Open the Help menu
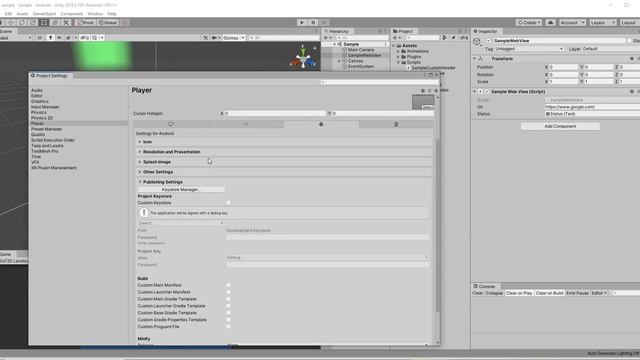Image resolution: width=640 pixels, height=360 pixels. point(112,14)
